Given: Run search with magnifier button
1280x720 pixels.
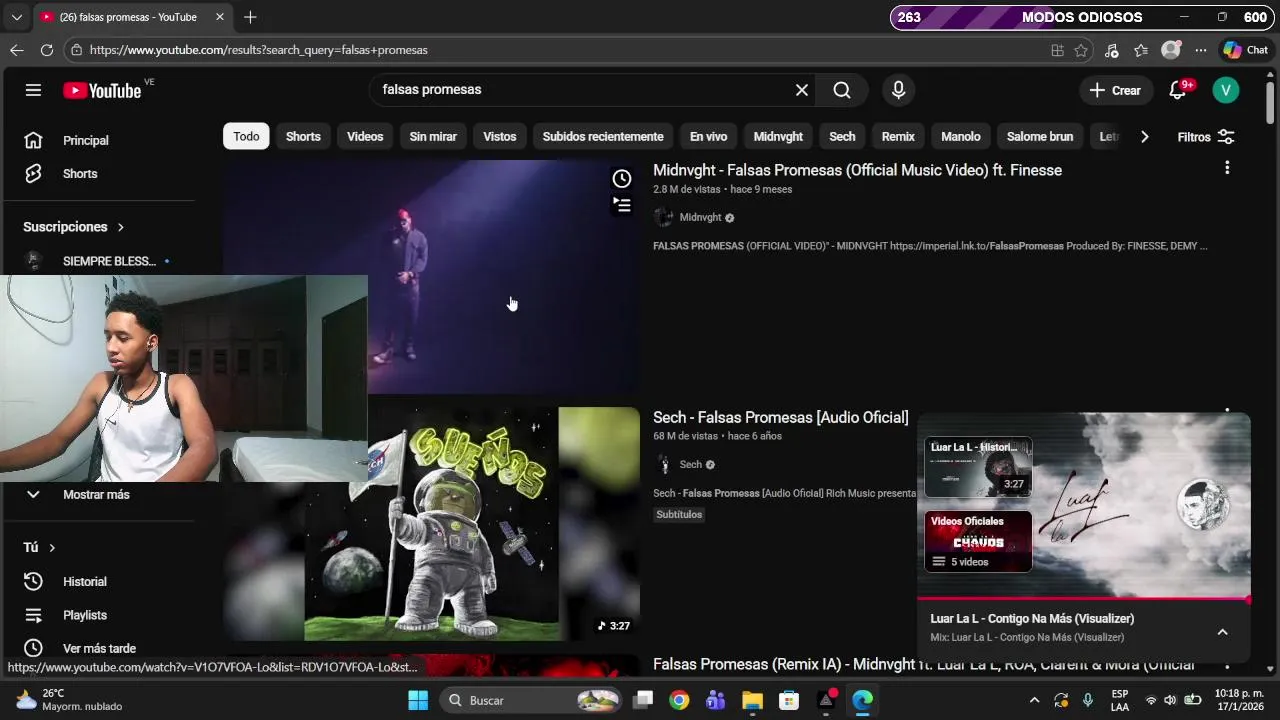Looking at the screenshot, I should pyautogui.click(x=842, y=90).
